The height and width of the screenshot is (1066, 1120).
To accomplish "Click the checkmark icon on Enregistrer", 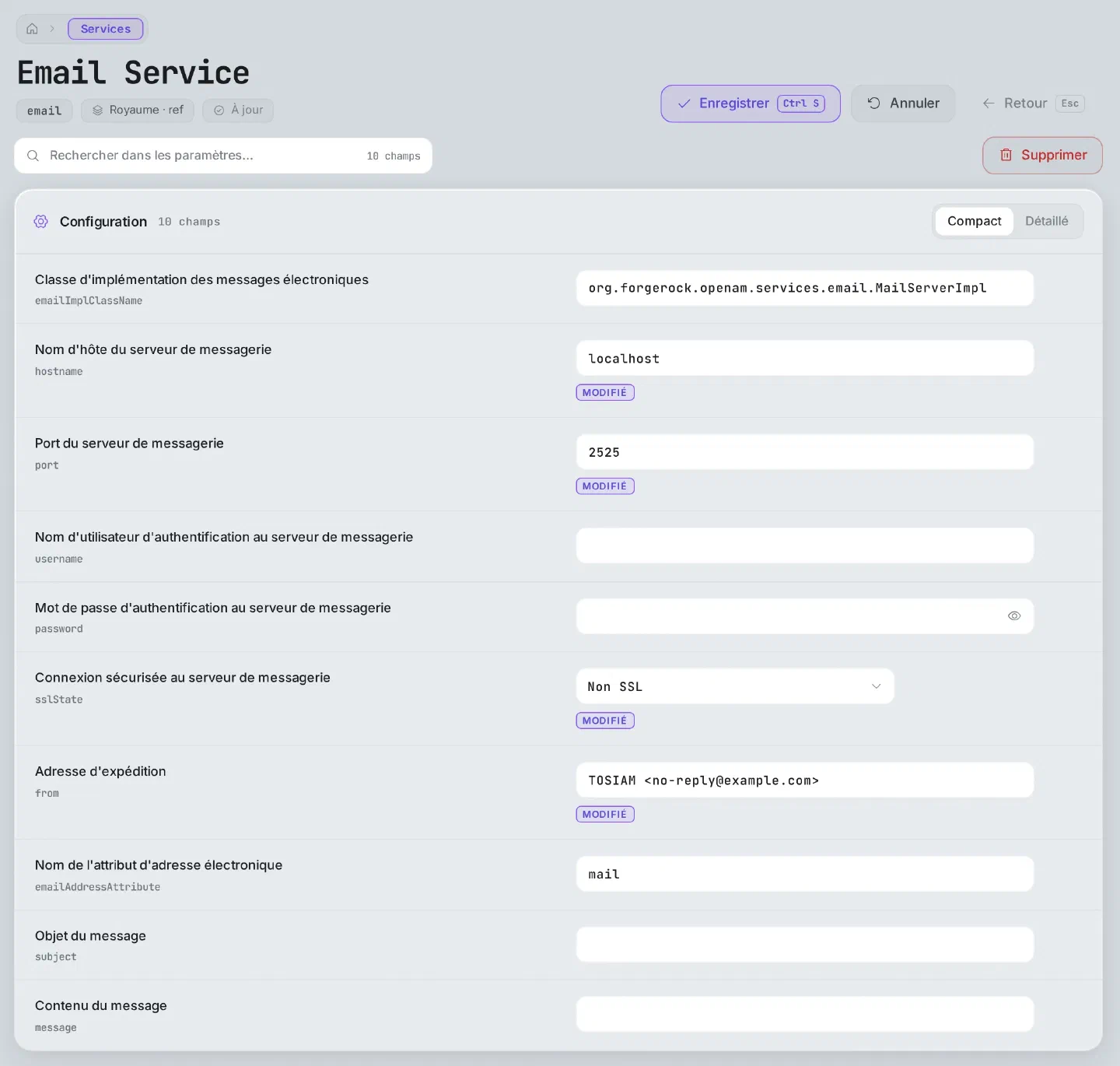I will pos(684,103).
